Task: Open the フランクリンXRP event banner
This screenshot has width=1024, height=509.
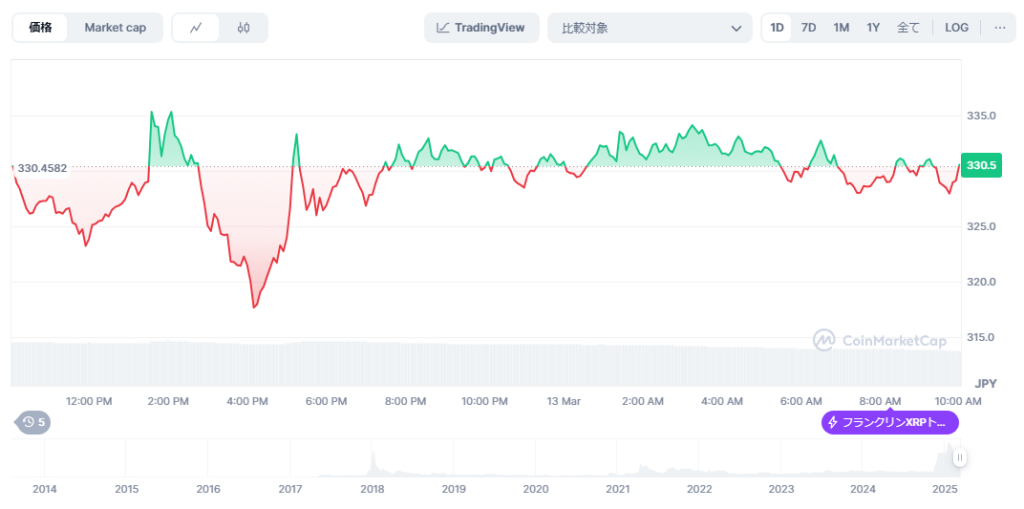Action: pos(890,423)
